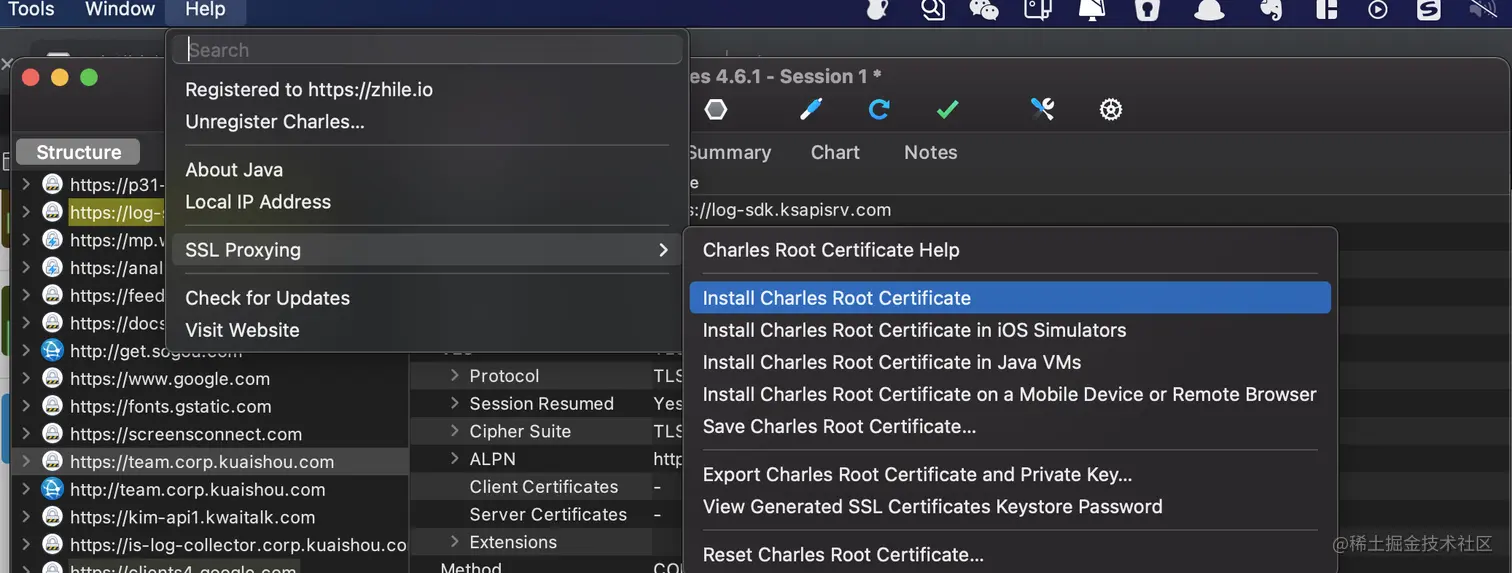1512x573 pixels.
Task: Click lock icon beside https://fonts.gstatic.com
Action: tap(52, 406)
